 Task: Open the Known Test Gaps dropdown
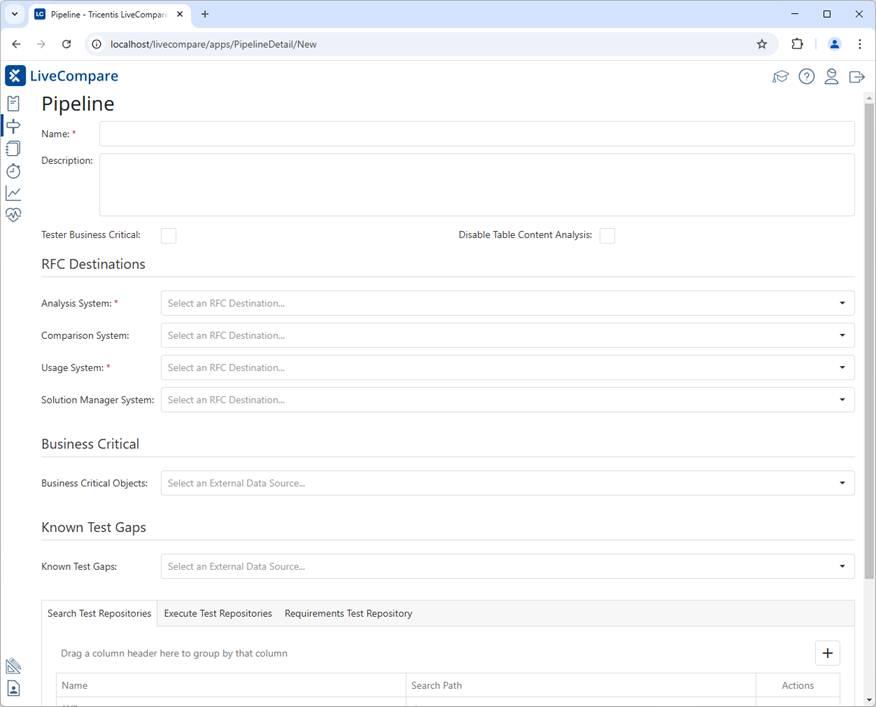[x=841, y=566]
